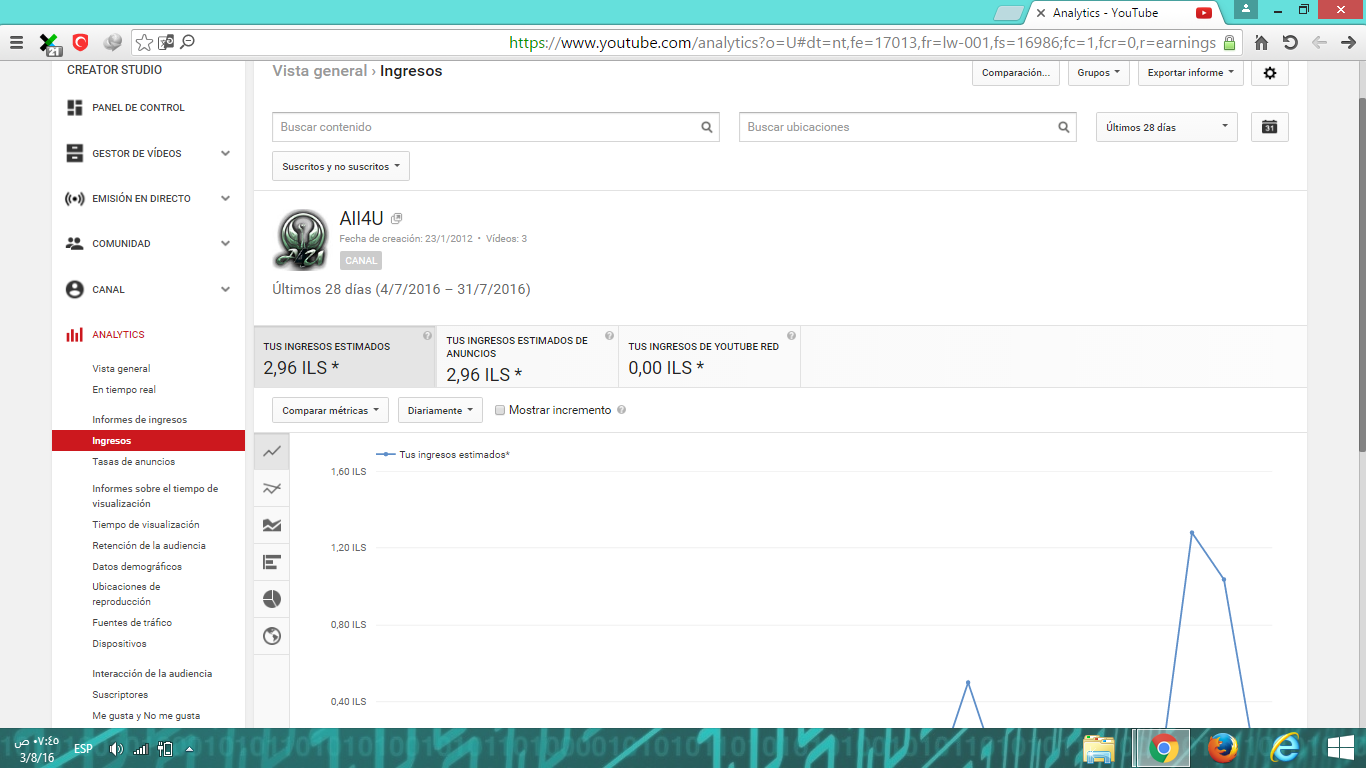Switch to the line chart view

[272, 451]
